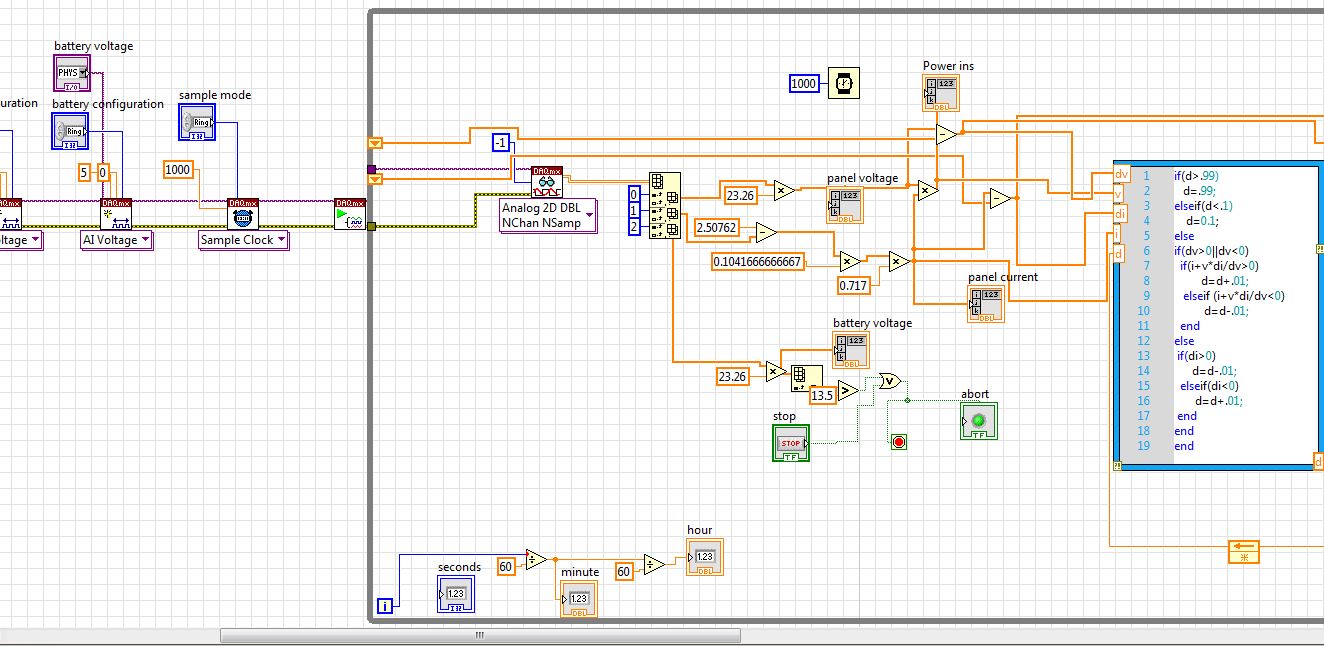1324x646 pixels.
Task: Click the OR gate function
Action: pyautogui.click(x=889, y=380)
